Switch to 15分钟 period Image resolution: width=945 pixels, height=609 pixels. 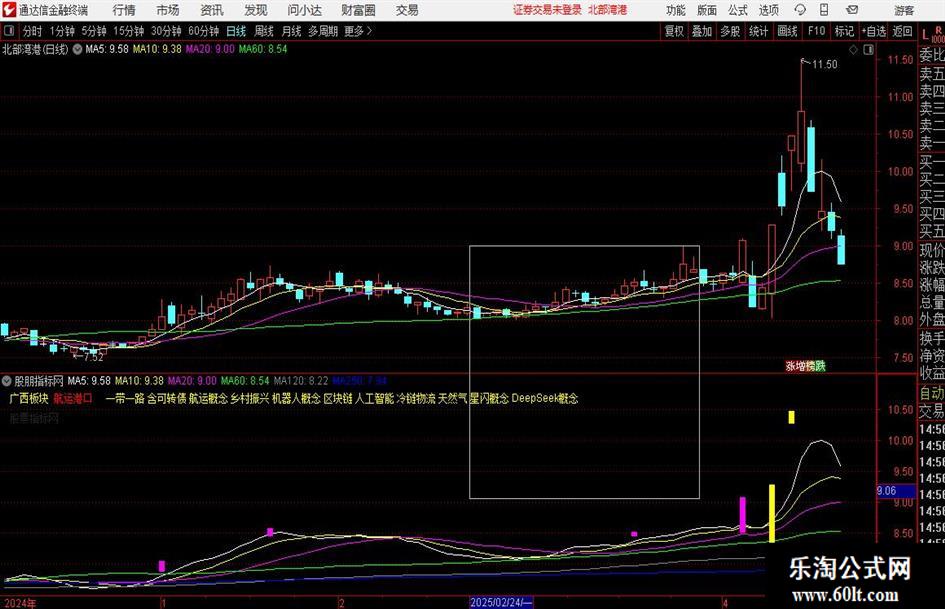pos(128,31)
